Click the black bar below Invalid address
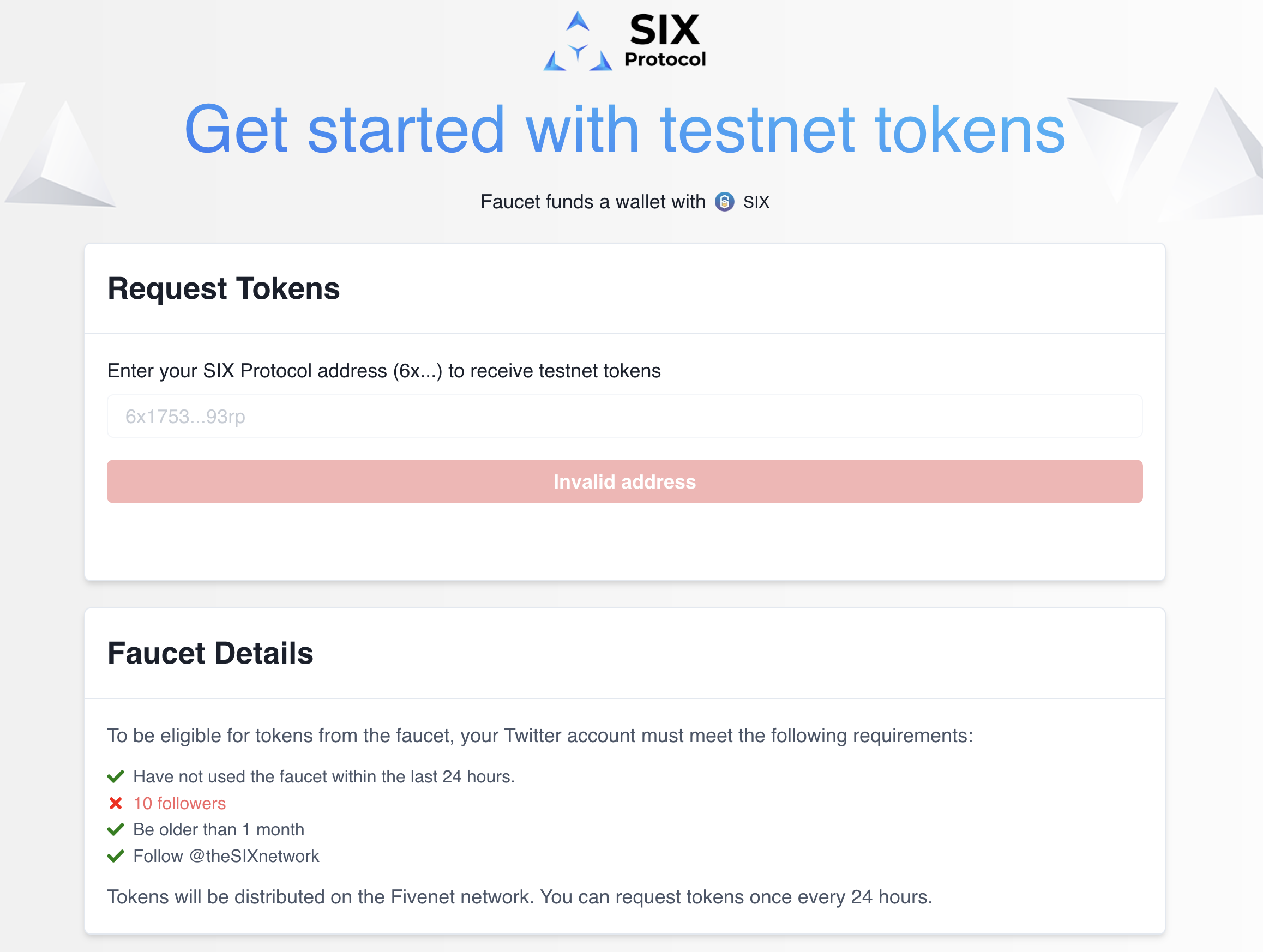This screenshot has height=952, width=1263. [628, 539]
